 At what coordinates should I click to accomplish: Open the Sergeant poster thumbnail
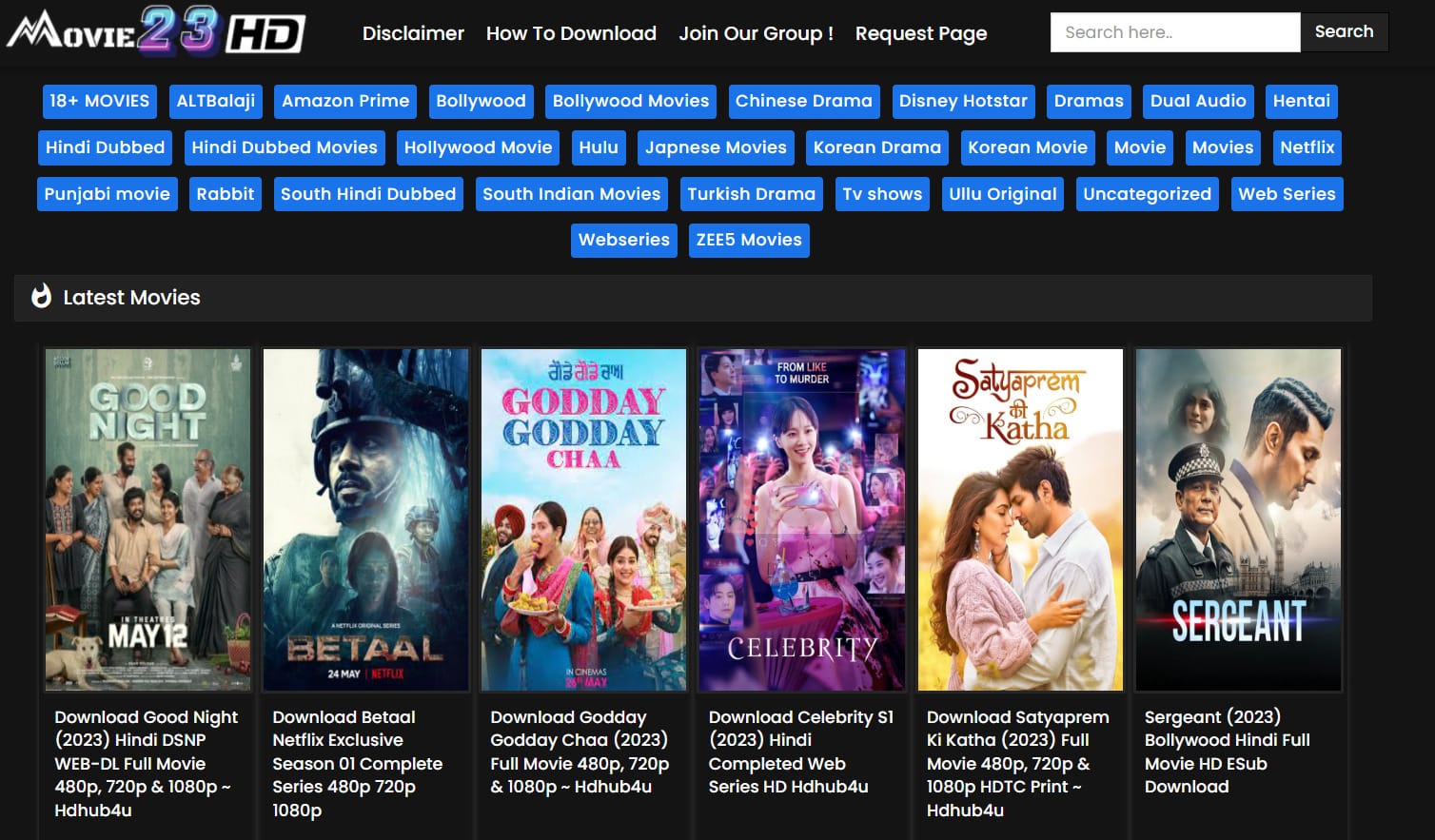point(1238,519)
